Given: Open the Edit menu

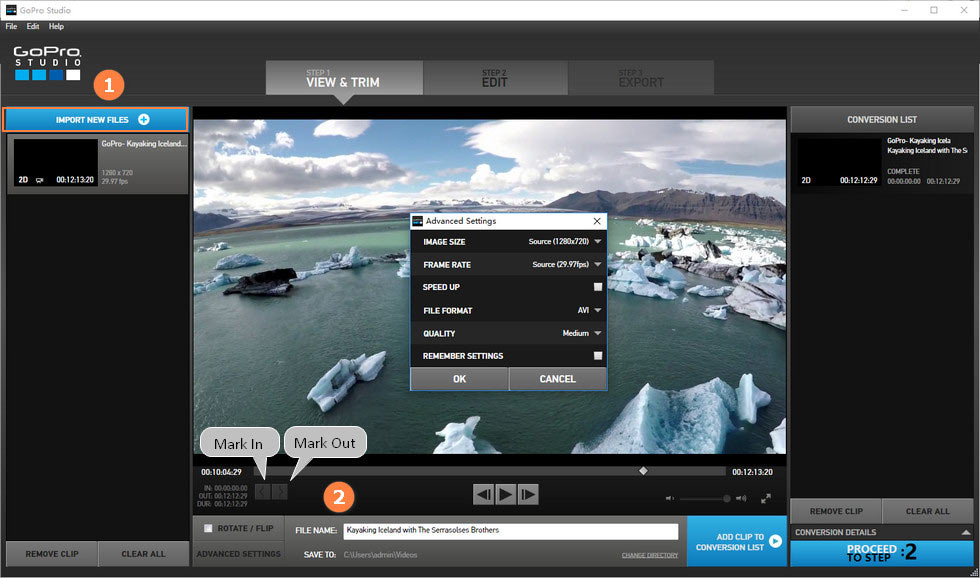Looking at the screenshot, I should point(33,26).
